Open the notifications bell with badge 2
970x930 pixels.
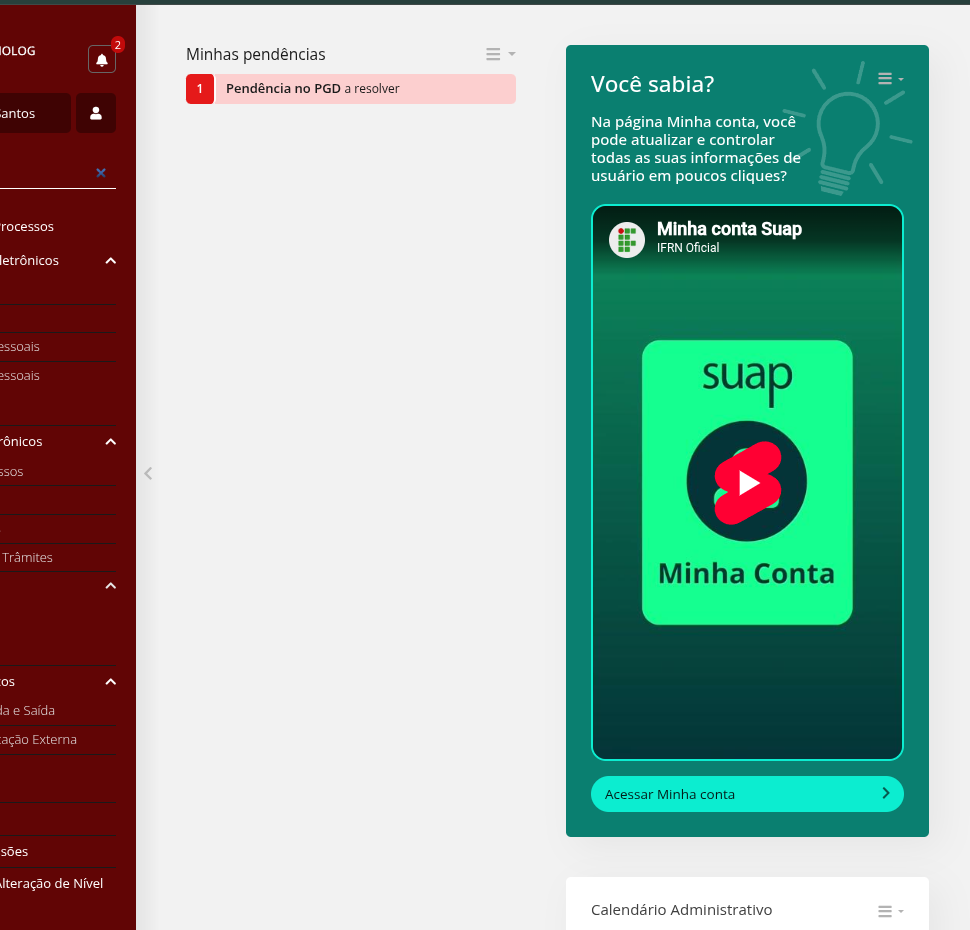coord(102,59)
